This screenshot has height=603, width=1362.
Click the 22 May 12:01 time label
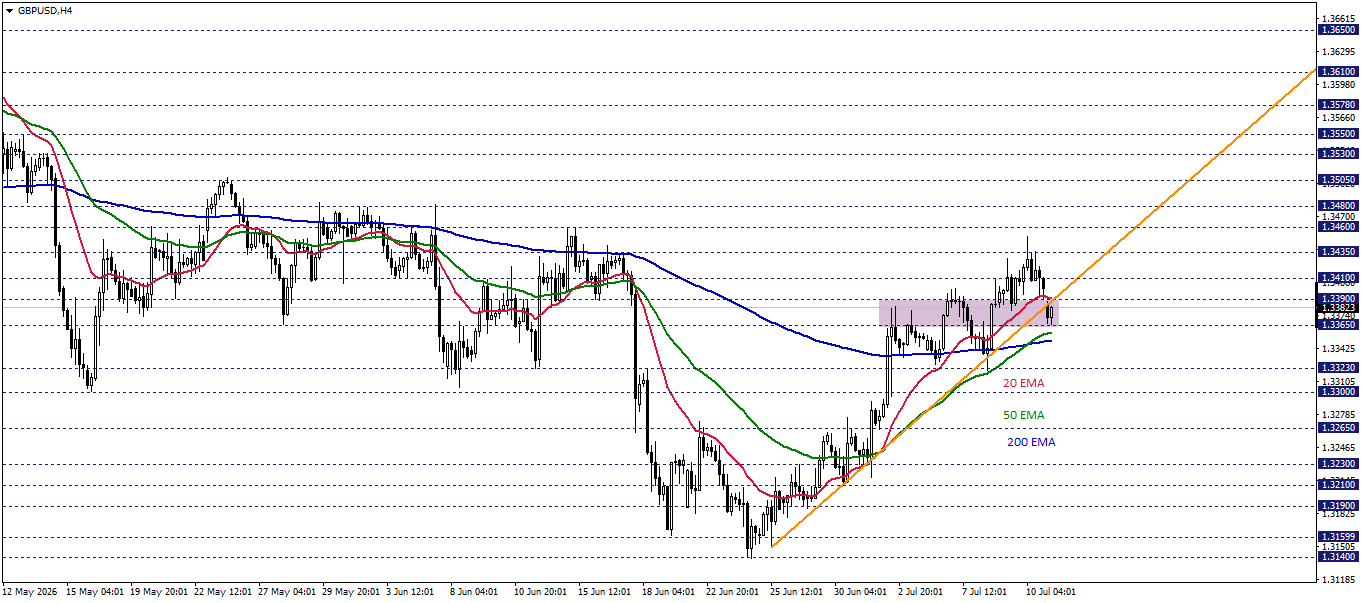coord(223,592)
